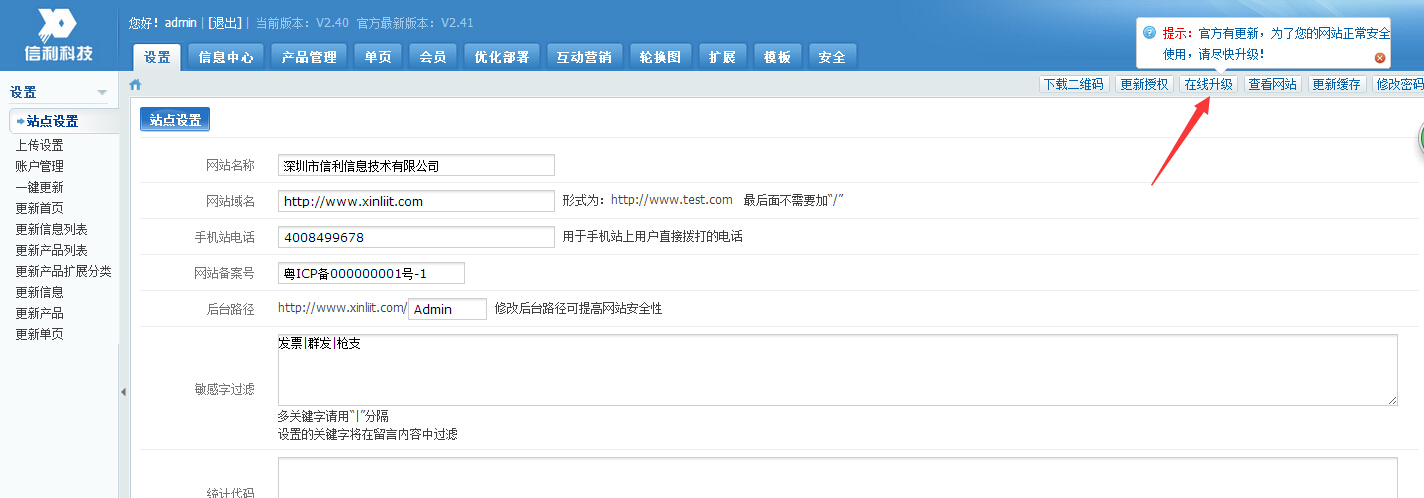Viewport: 1424px width, 498px height.
Task: Click the 信利科技 logo
Action: (x=58, y=35)
